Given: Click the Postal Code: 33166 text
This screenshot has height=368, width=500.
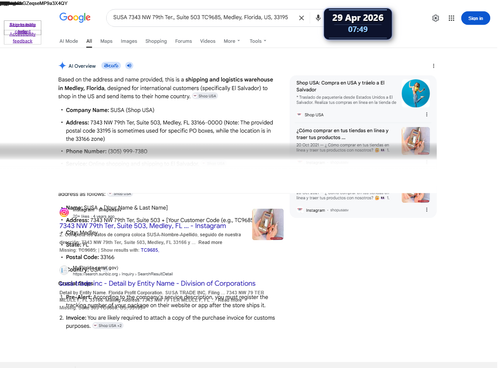Looking at the screenshot, I should (90, 257).
